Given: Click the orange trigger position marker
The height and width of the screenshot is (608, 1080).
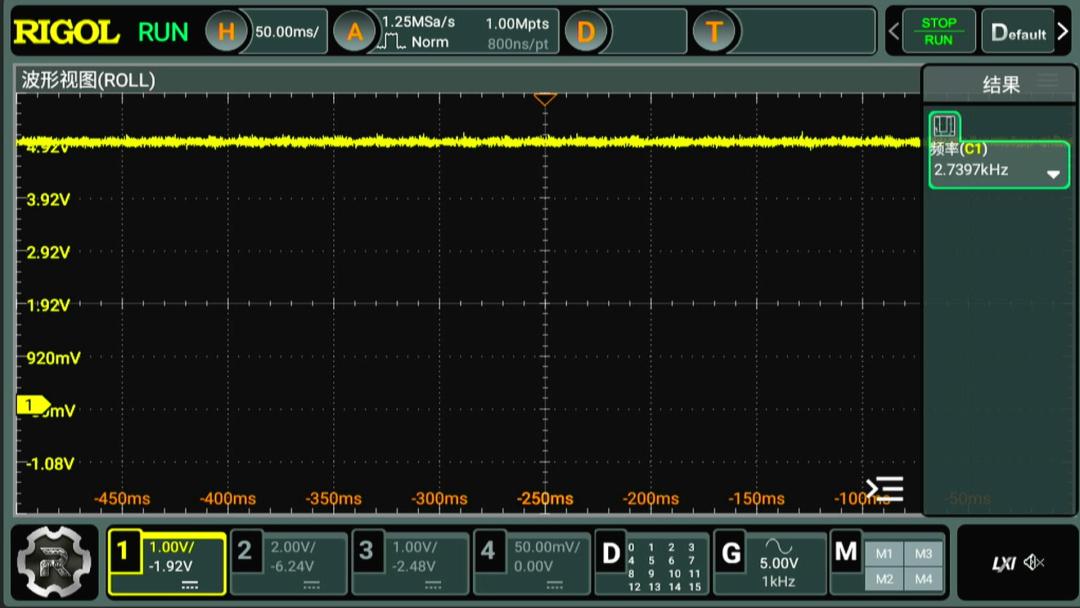Looking at the screenshot, I should coord(545,99).
